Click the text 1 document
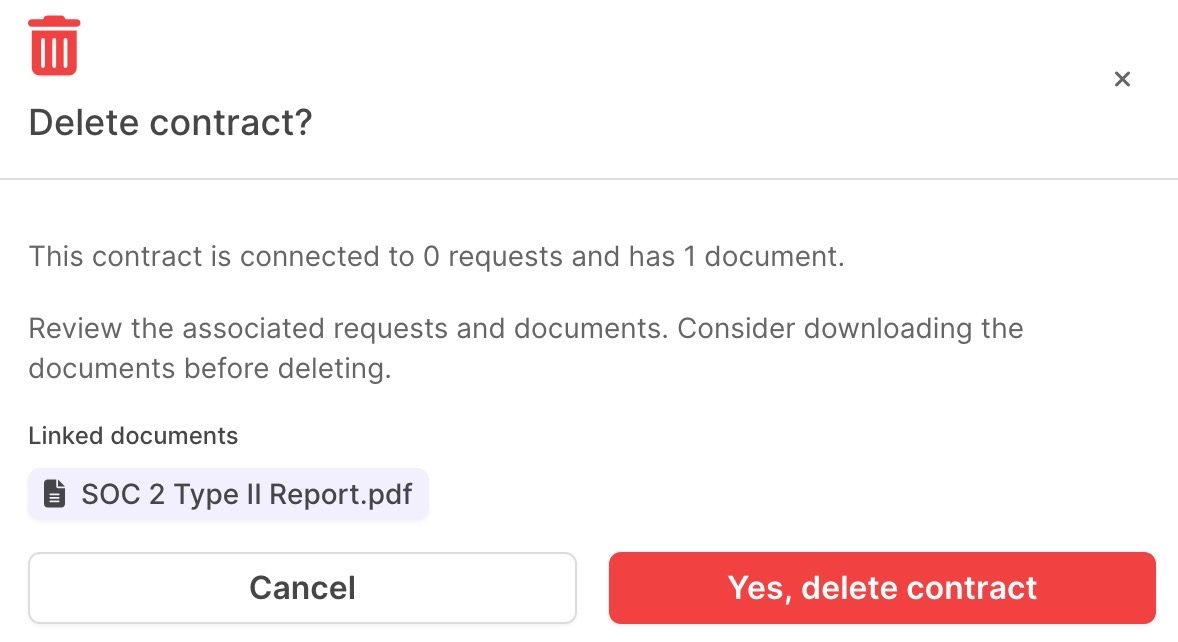This screenshot has height=642, width=1178. [x=763, y=257]
